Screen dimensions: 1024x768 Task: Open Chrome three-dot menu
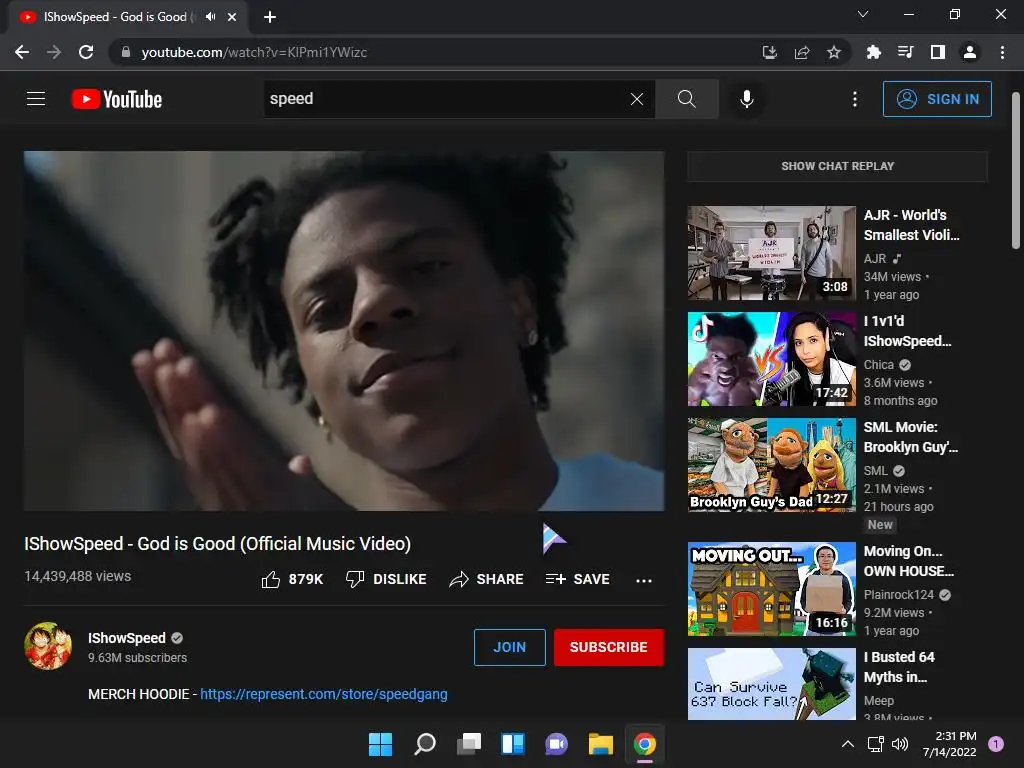1002,52
